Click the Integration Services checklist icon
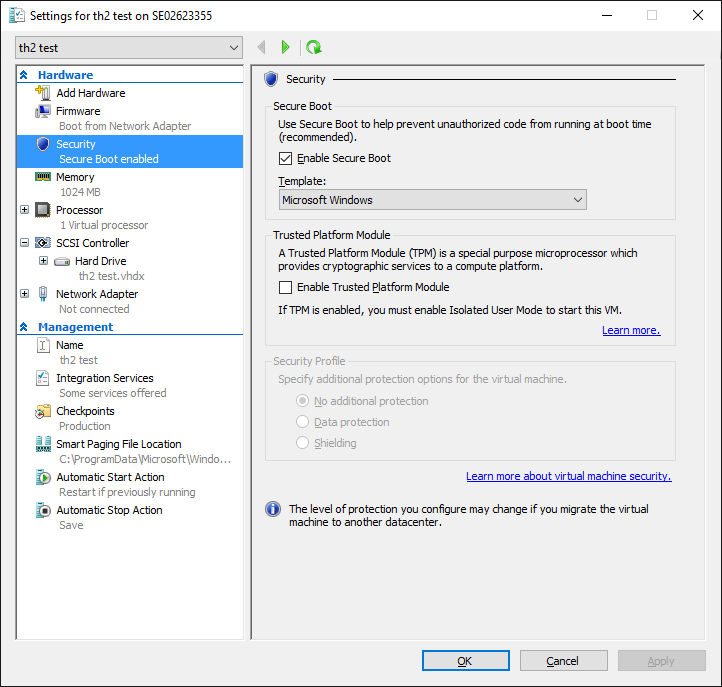 pos(42,378)
